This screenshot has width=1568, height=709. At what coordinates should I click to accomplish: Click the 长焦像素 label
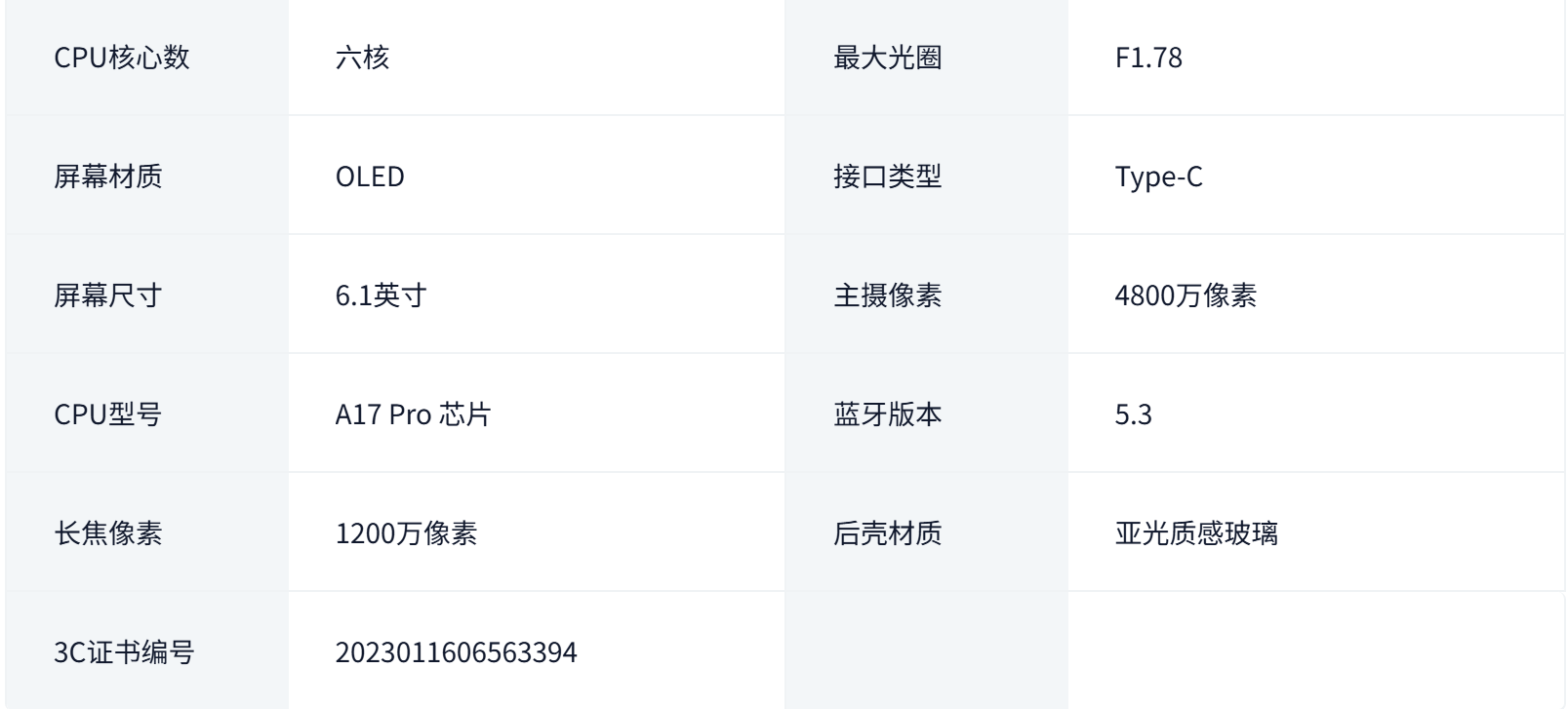108,533
